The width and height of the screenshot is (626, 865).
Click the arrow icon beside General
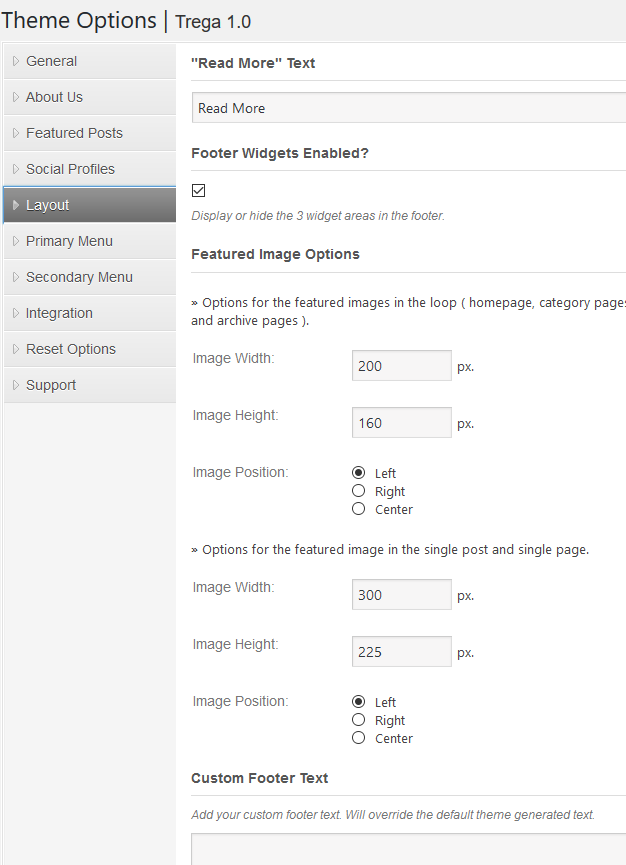(x=16, y=61)
